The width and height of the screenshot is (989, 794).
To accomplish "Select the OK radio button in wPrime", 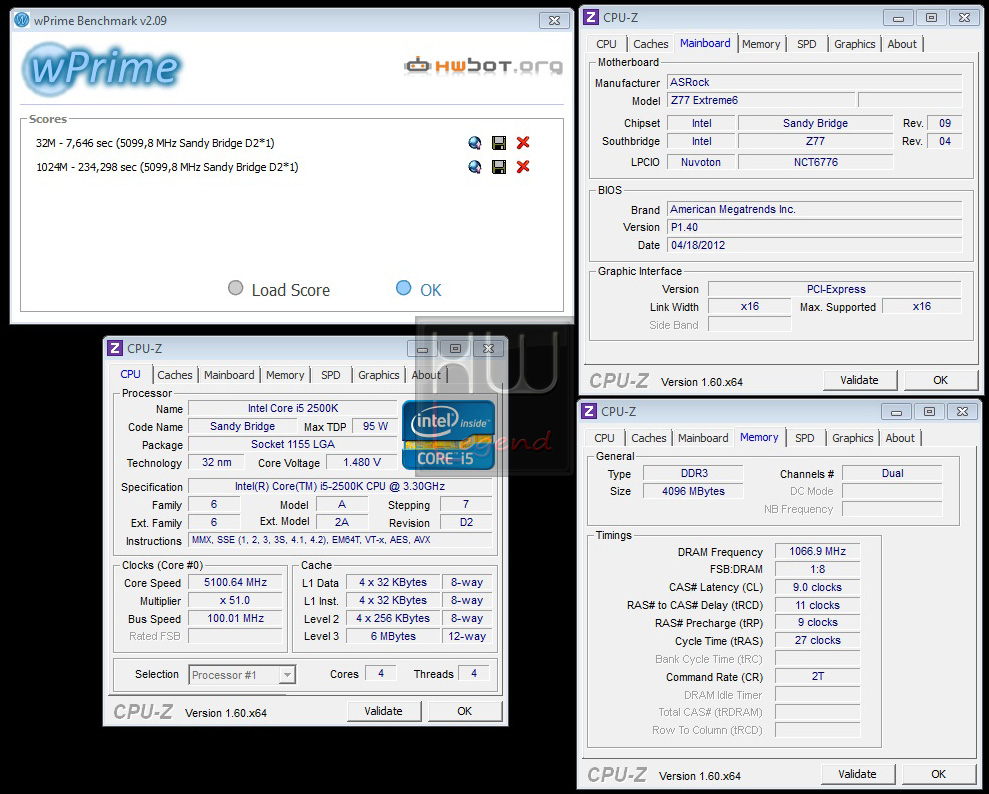I will [404, 288].
